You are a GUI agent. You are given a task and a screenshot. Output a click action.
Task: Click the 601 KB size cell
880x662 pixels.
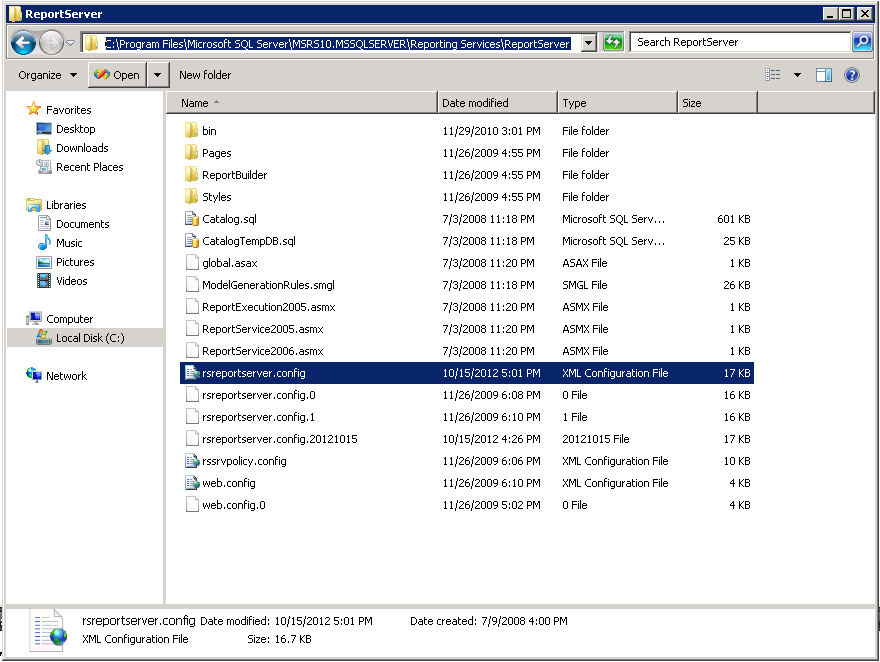[x=734, y=219]
